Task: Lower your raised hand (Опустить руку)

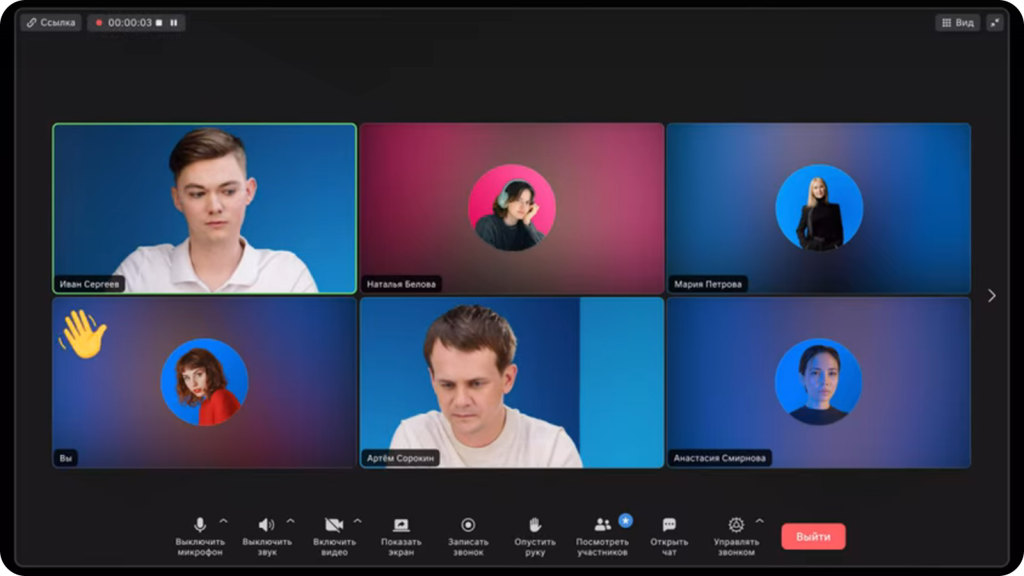Action: [535, 525]
